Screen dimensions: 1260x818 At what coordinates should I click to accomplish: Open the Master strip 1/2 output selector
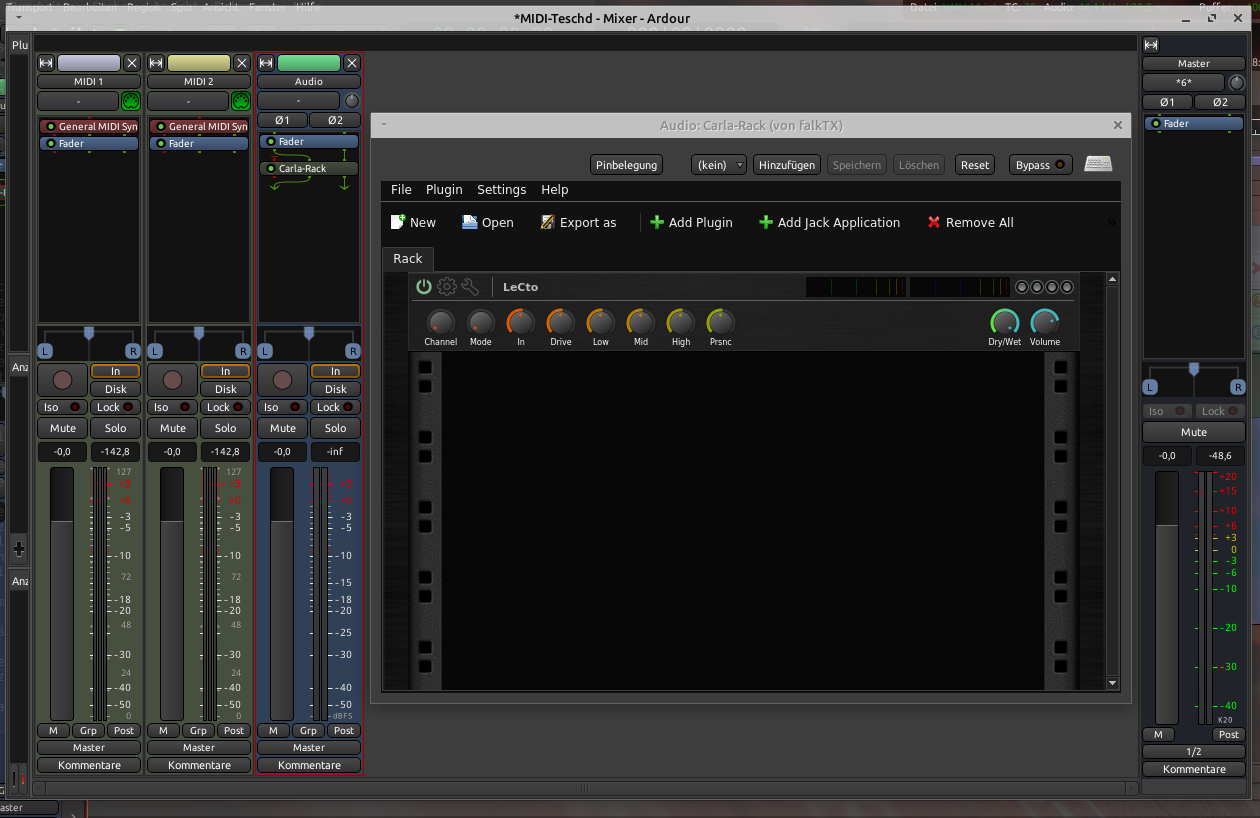pyautogui.click(x=1194, y=752)
